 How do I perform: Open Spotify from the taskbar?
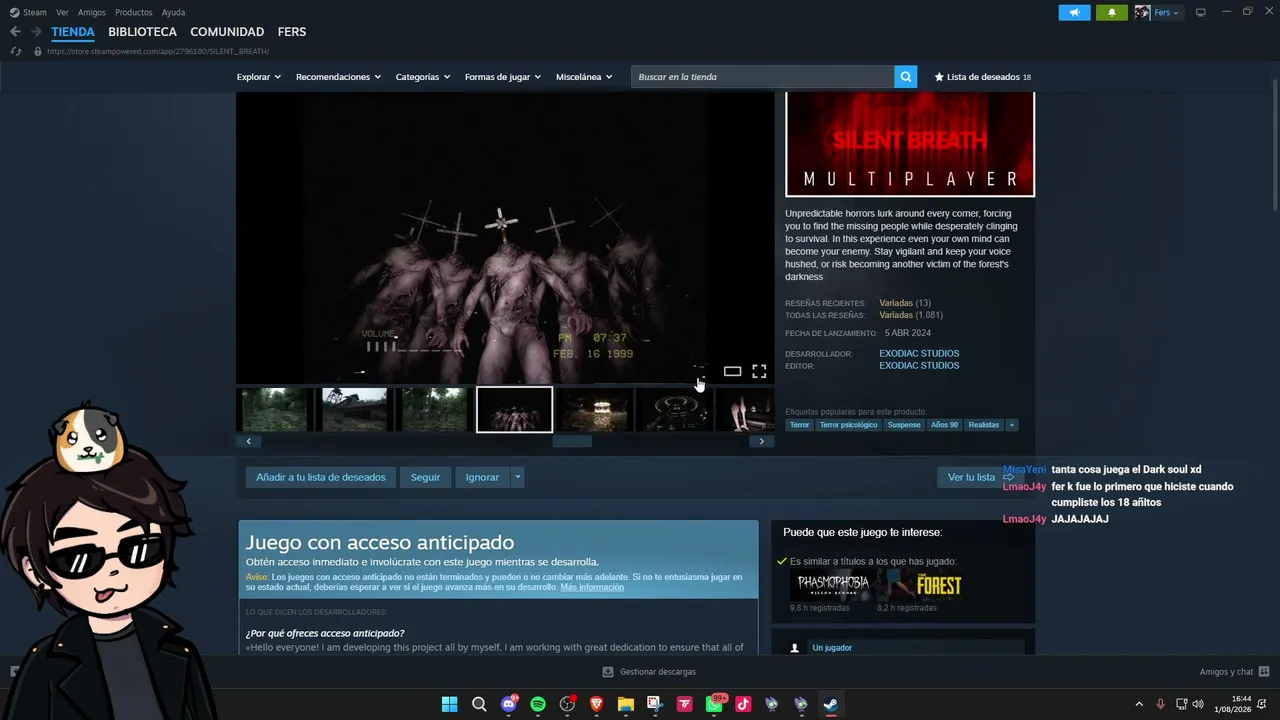click(538, 704)
